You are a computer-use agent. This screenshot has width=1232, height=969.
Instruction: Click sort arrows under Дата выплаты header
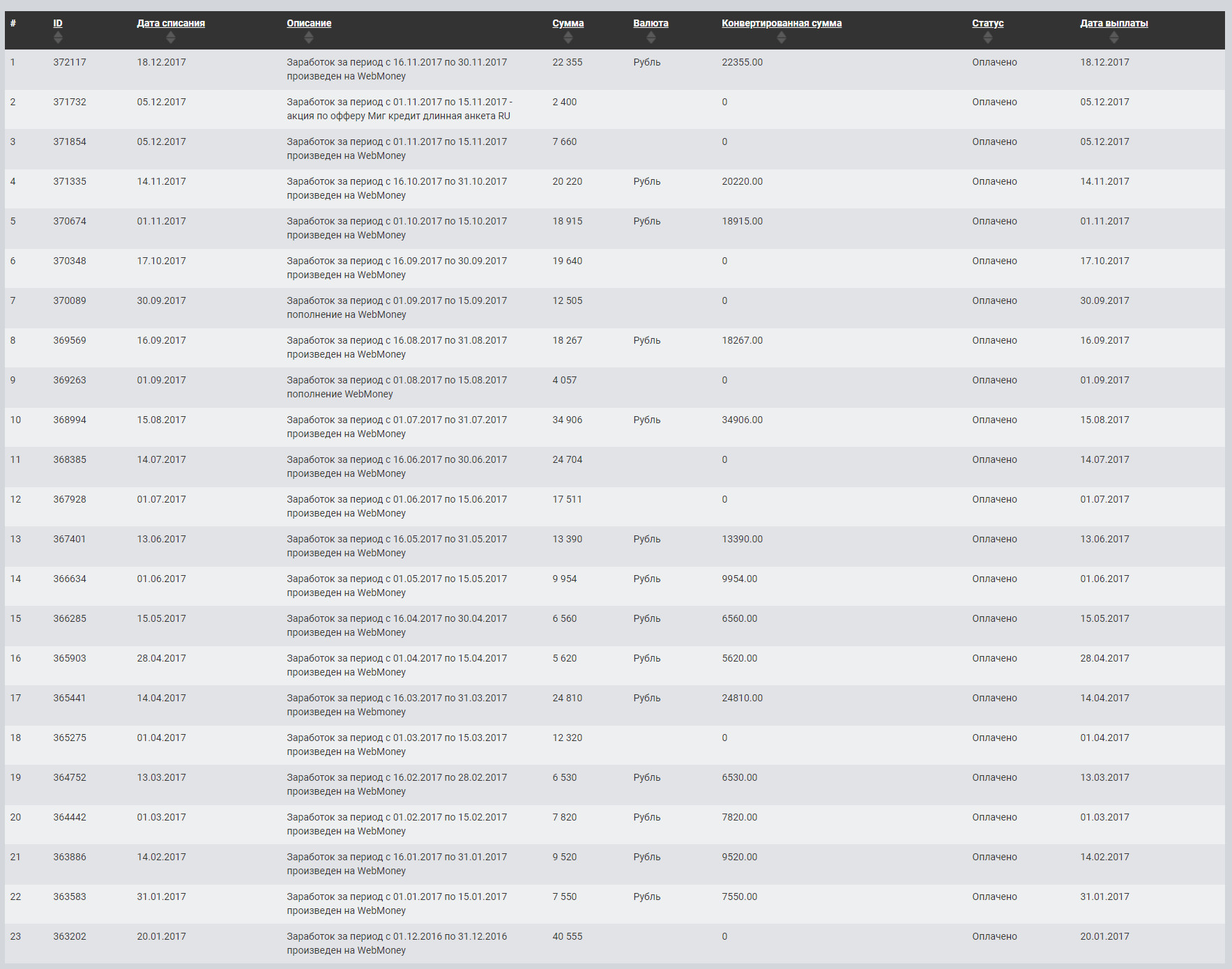pos(1114,38)
